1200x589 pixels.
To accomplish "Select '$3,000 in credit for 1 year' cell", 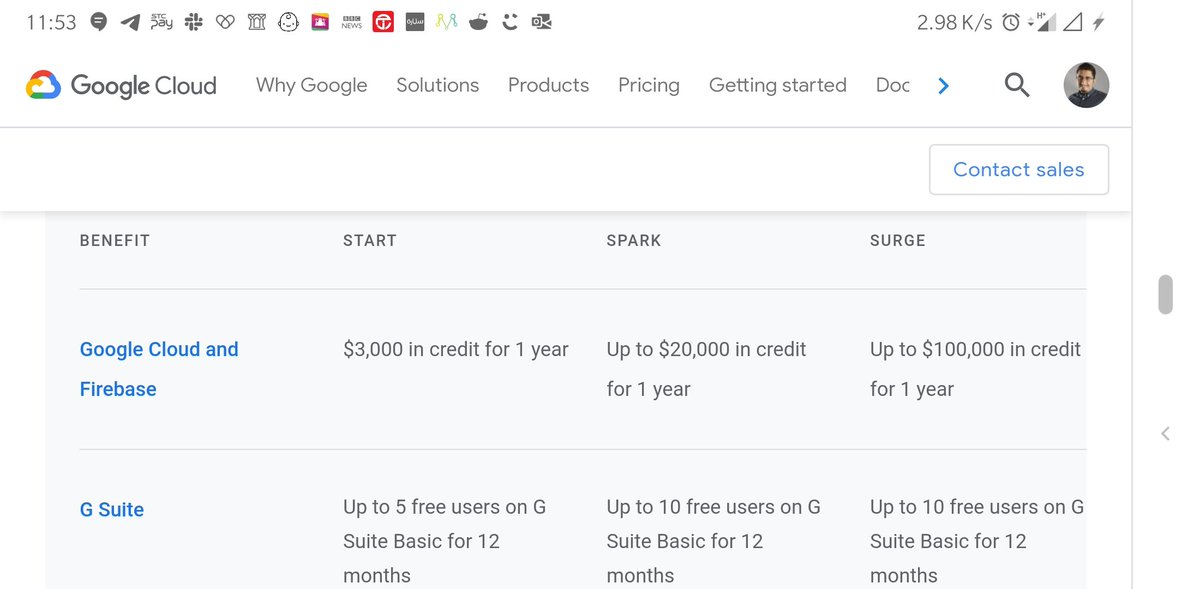I will [456, 349].
